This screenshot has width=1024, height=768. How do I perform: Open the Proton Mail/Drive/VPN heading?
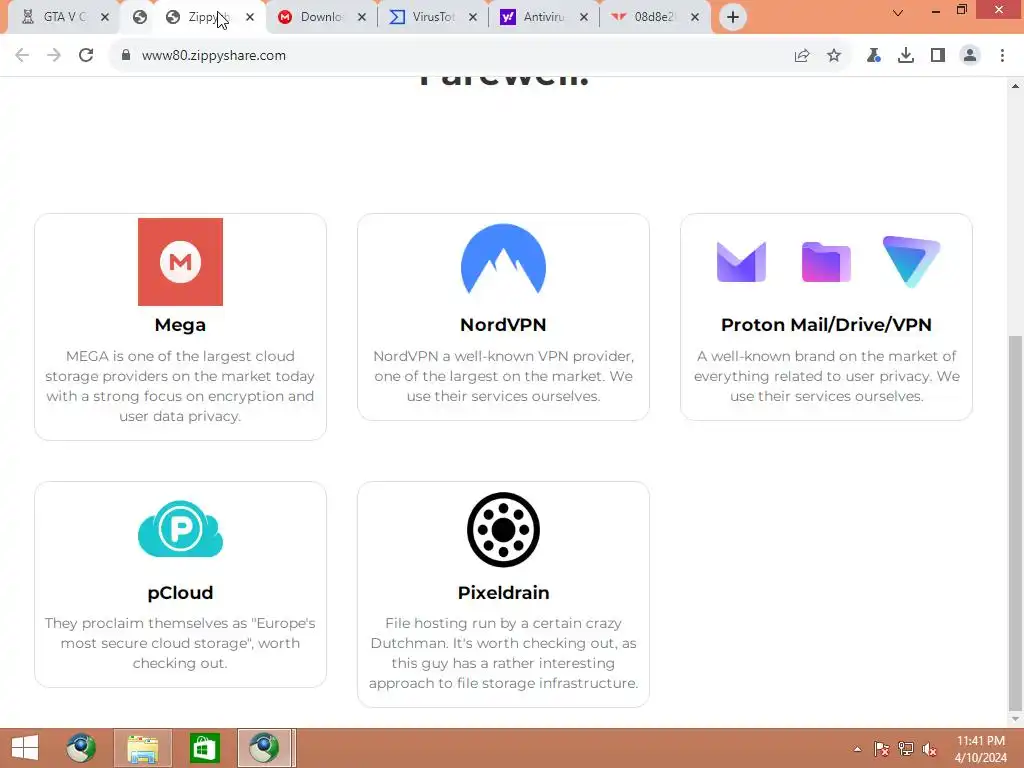[826, 325]
